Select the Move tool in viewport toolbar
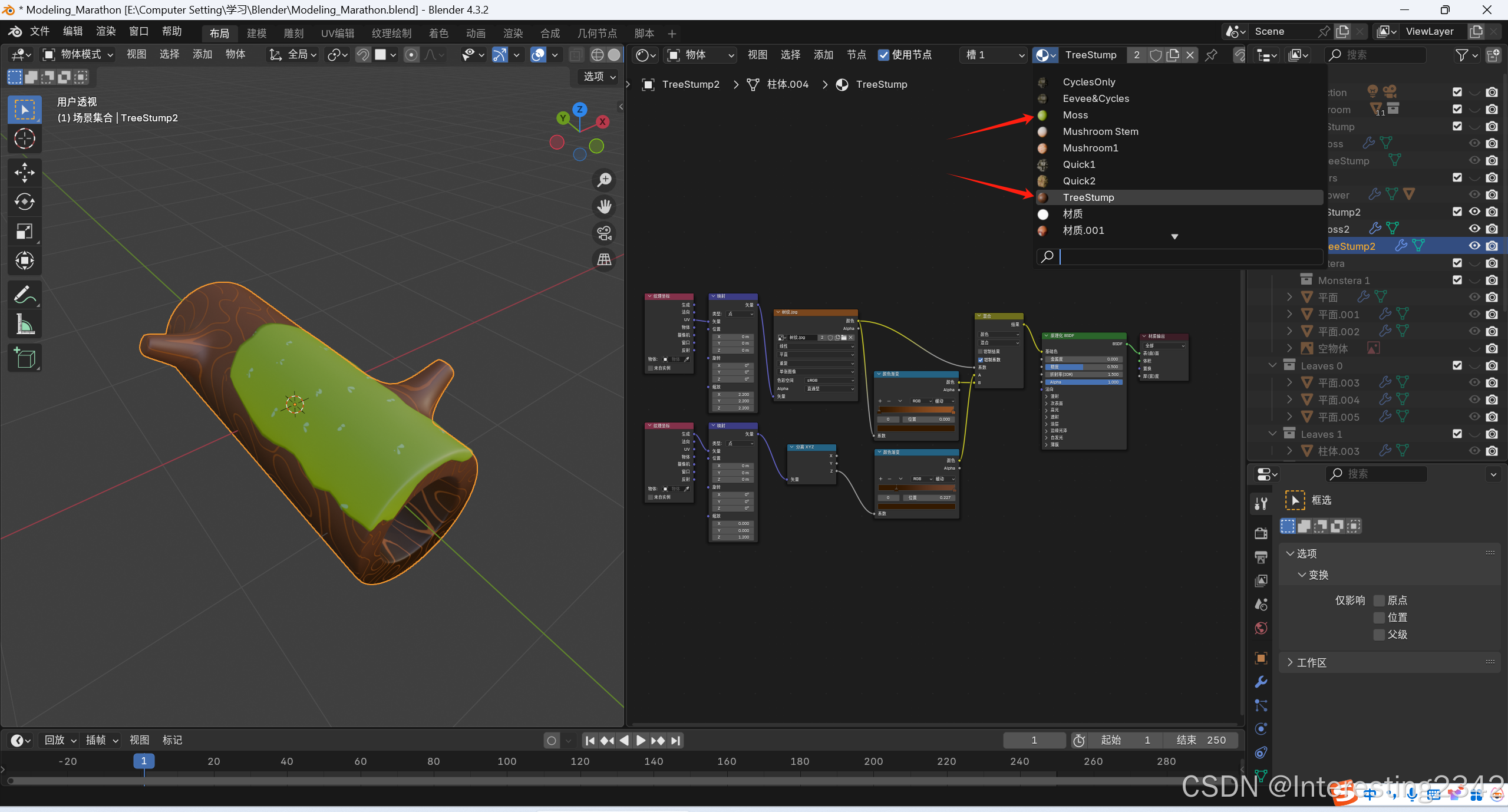This screenshot has width=1508, height=812. point(24,172)
